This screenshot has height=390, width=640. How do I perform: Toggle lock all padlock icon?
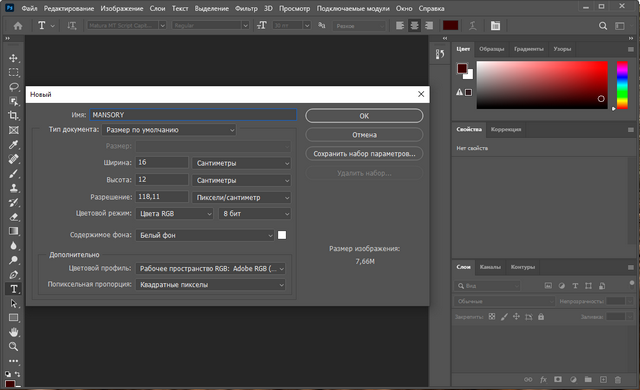tap(541, 317)
